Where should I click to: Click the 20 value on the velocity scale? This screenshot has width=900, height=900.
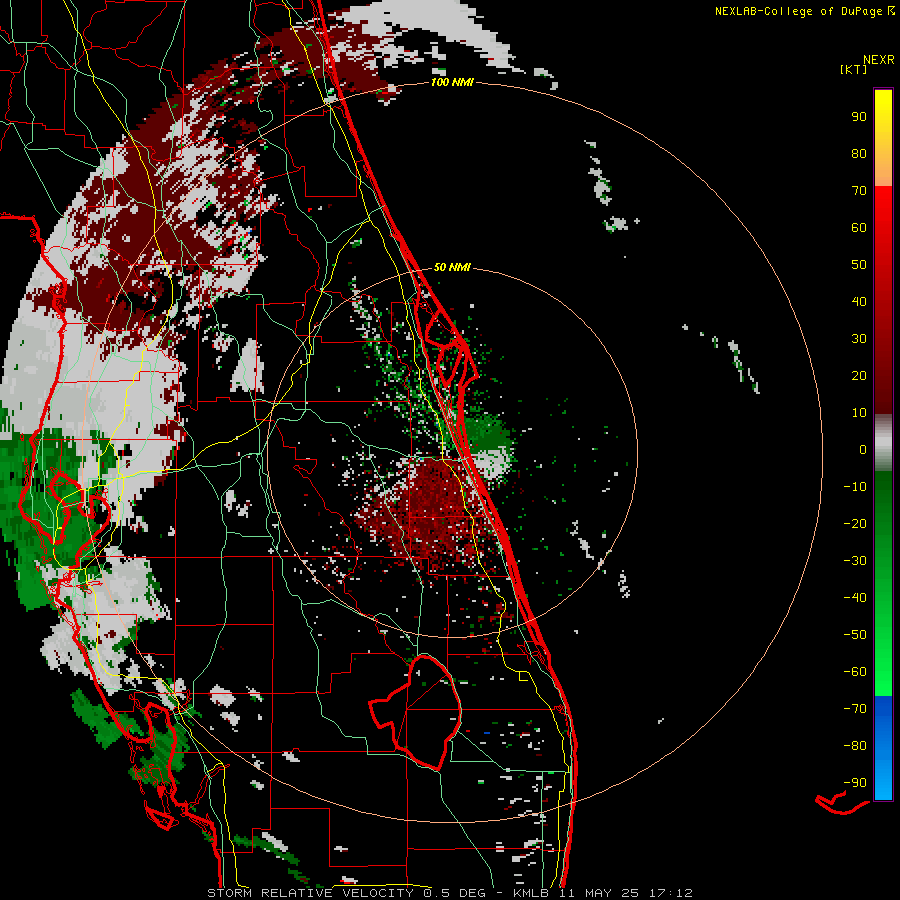859,376
